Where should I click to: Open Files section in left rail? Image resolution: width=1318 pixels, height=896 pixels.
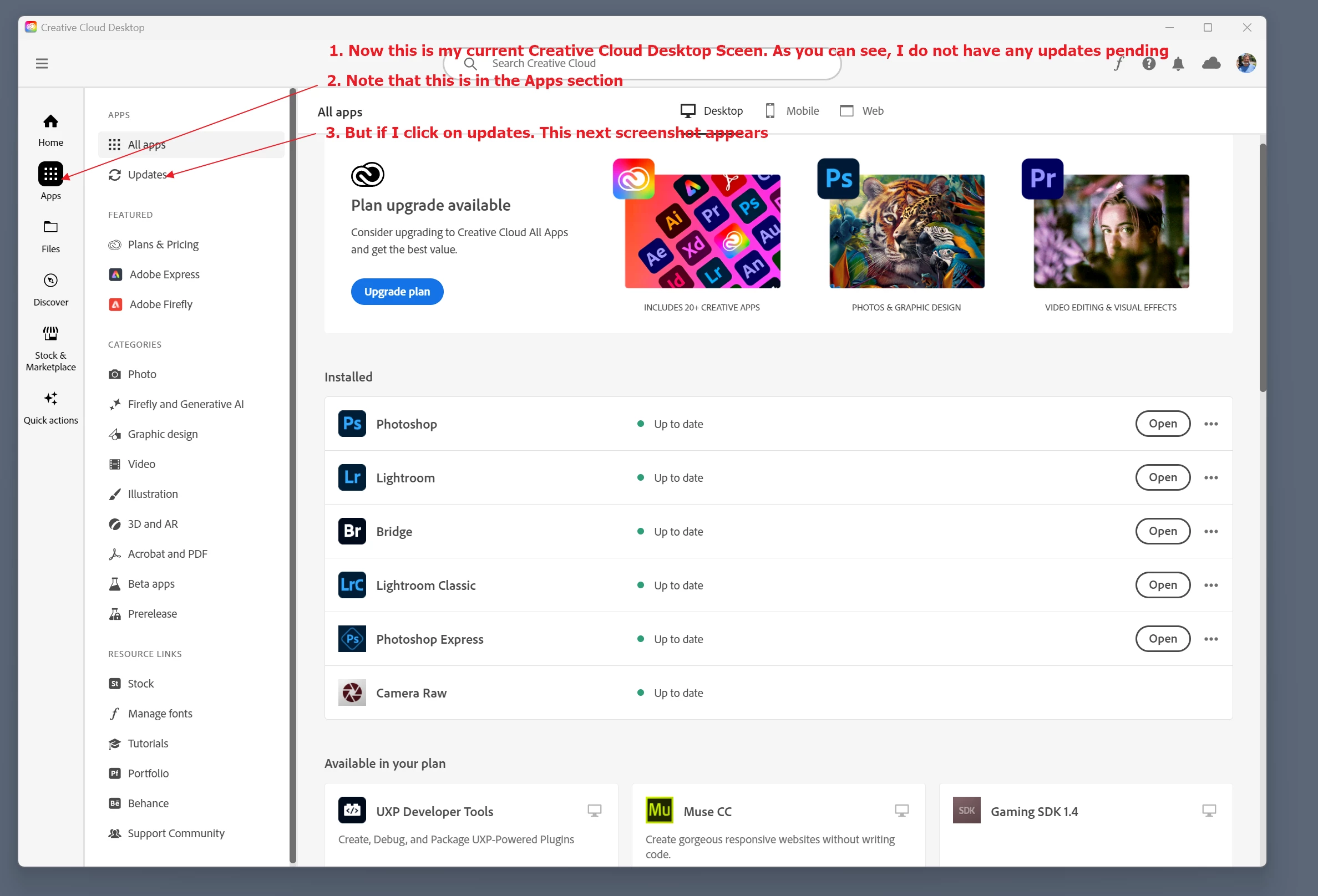[50, 236]
